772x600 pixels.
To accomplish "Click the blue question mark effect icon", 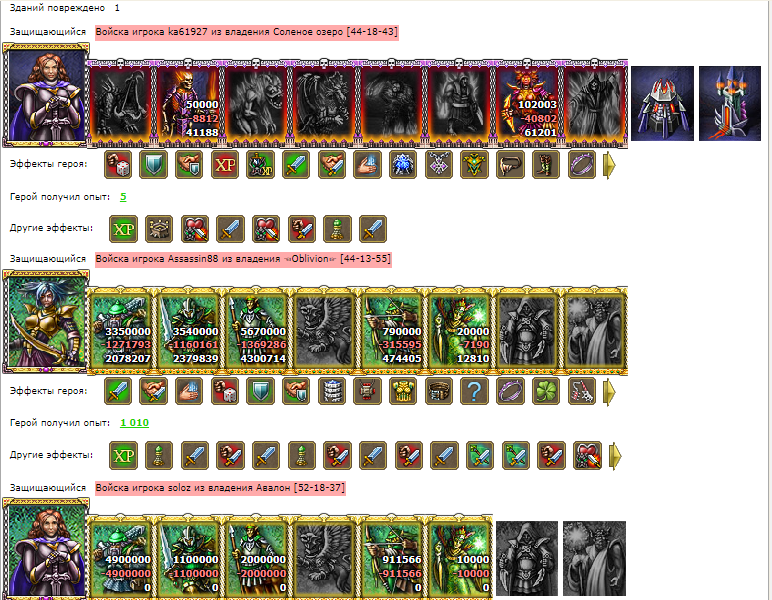I will [474, 391].
